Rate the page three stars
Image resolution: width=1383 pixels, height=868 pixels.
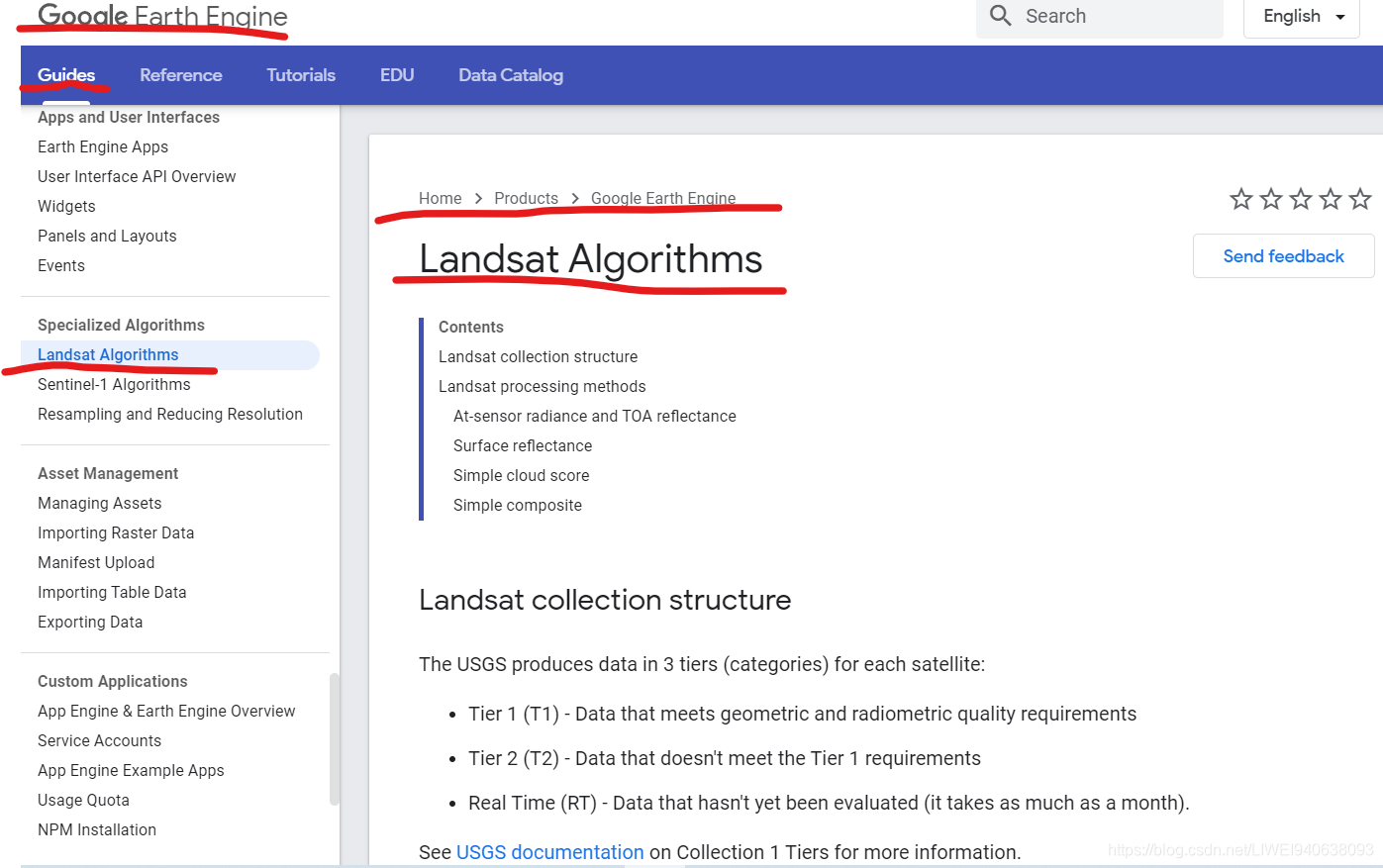[x=1301, y=199]
